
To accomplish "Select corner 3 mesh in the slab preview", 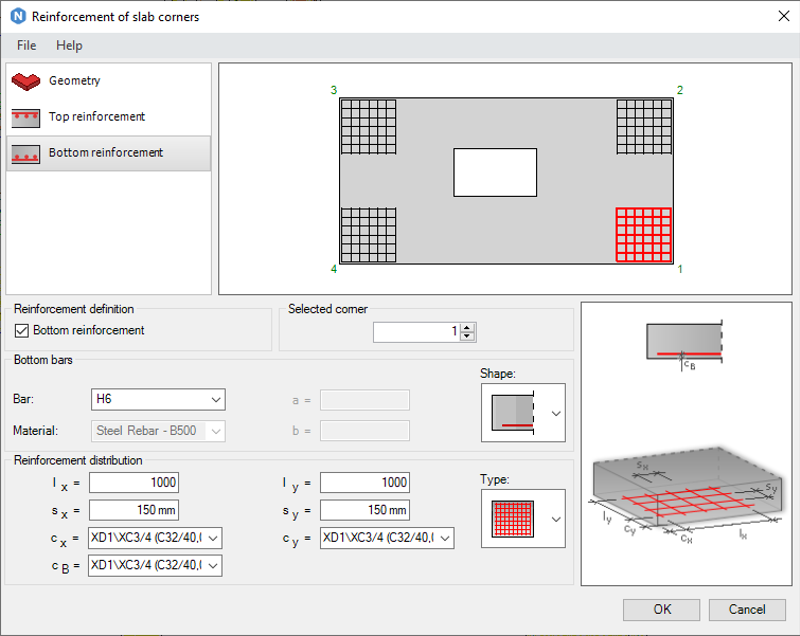I will (x=368, y=126).
